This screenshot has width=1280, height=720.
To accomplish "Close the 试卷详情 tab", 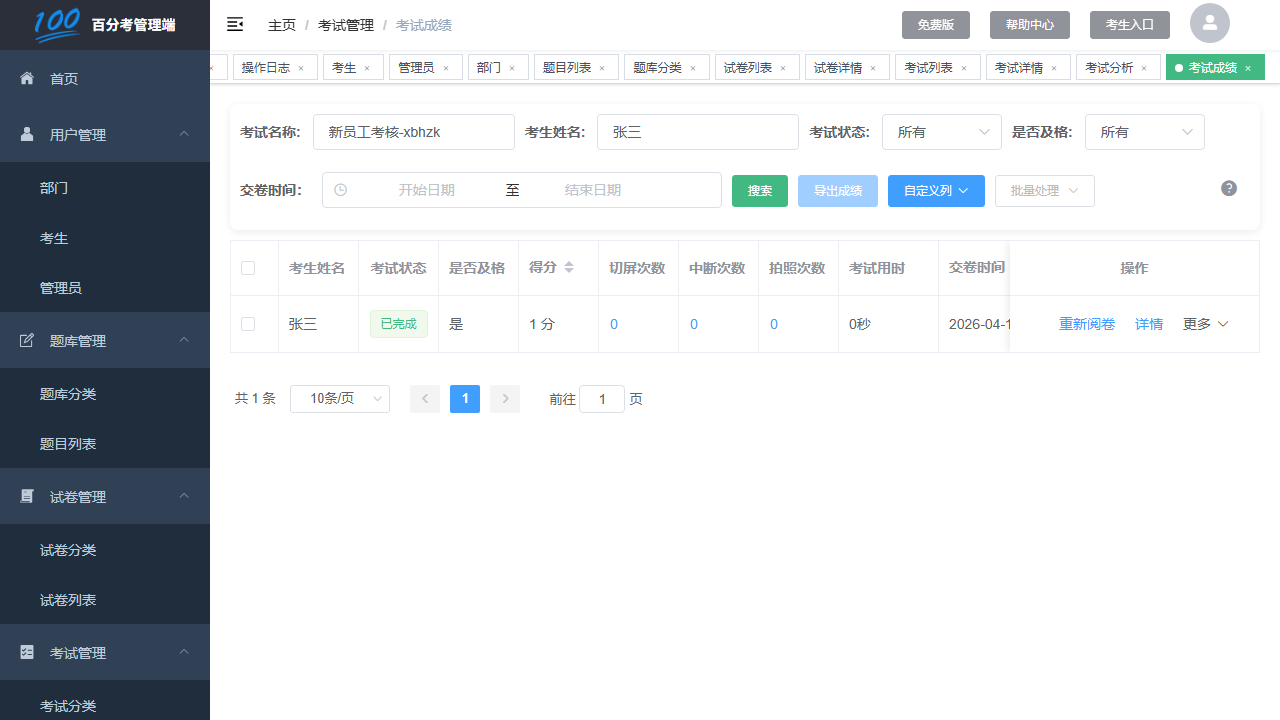I will 873,68.
